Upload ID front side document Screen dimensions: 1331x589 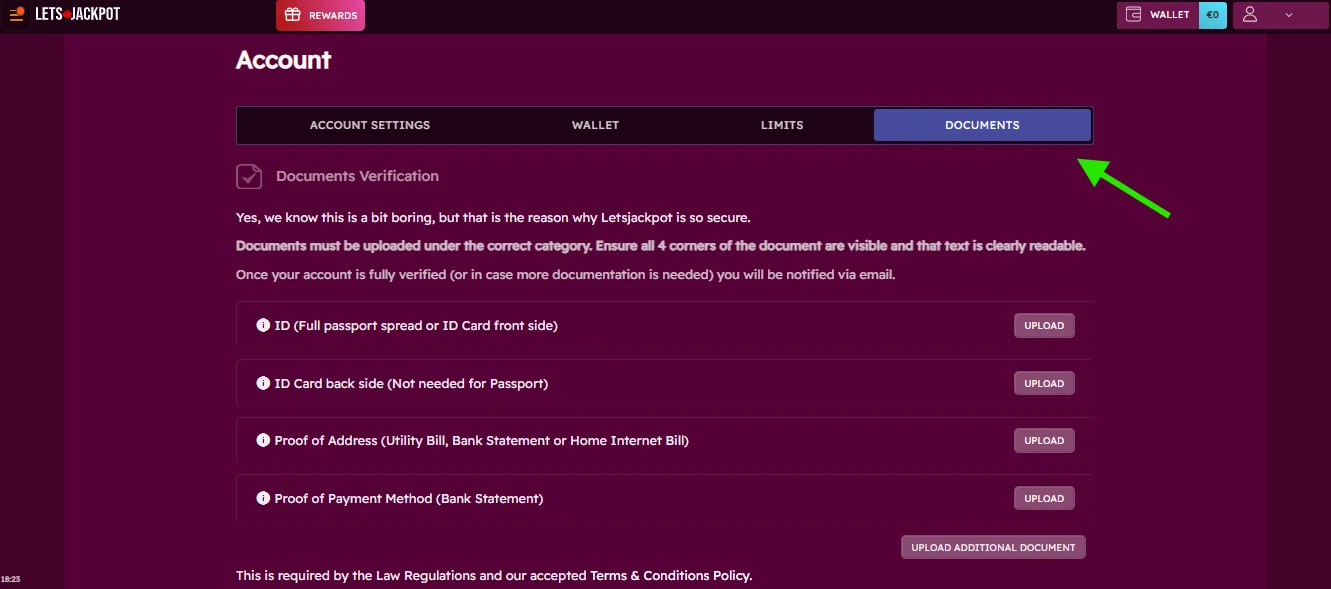[x=1044, y=326]
